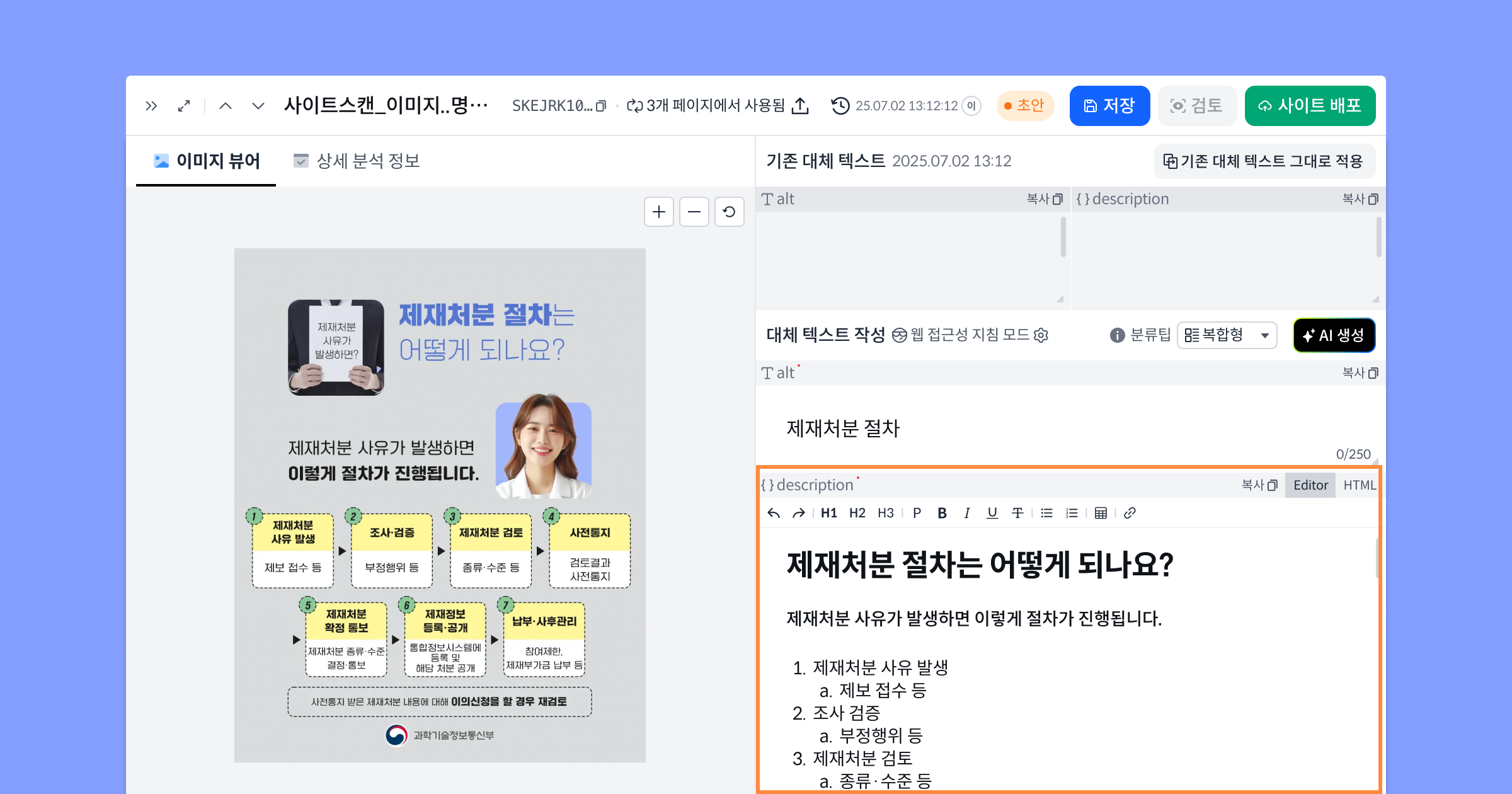This screenshot has width=1512, height=794.
Task: Click the '제보 접수 등' sub-item
Action: pos(883,691)
